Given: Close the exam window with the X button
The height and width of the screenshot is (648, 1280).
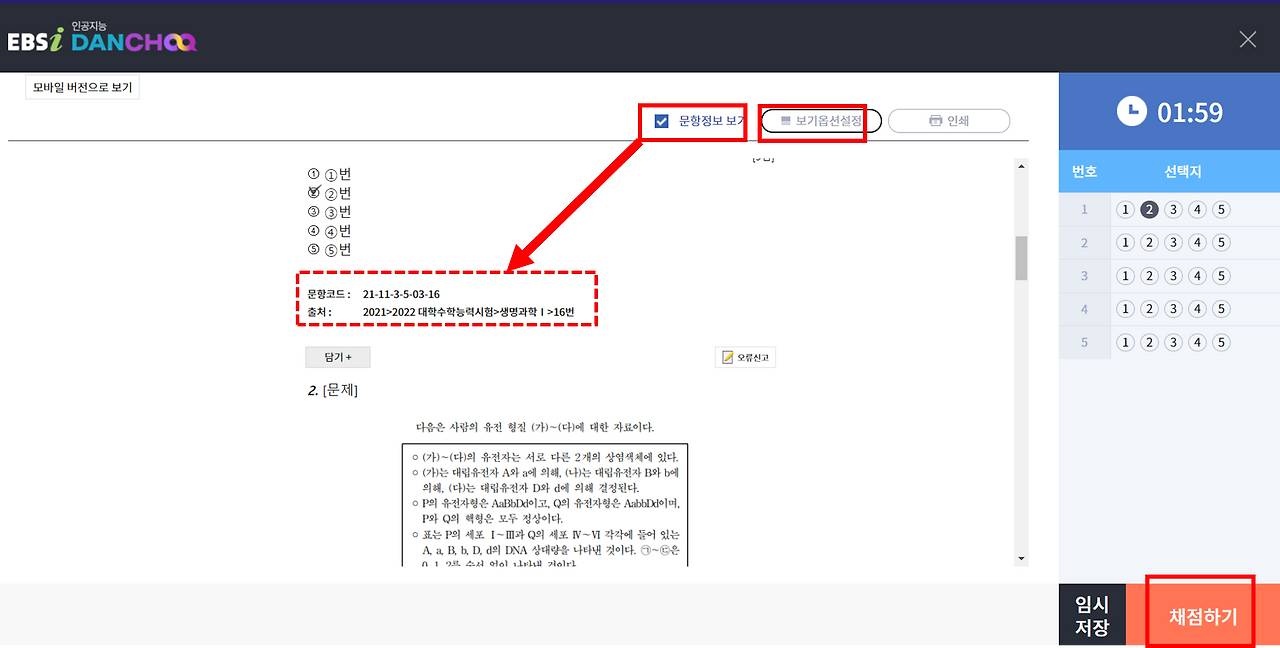Looking at the screenshot, I should (1247, 39).
